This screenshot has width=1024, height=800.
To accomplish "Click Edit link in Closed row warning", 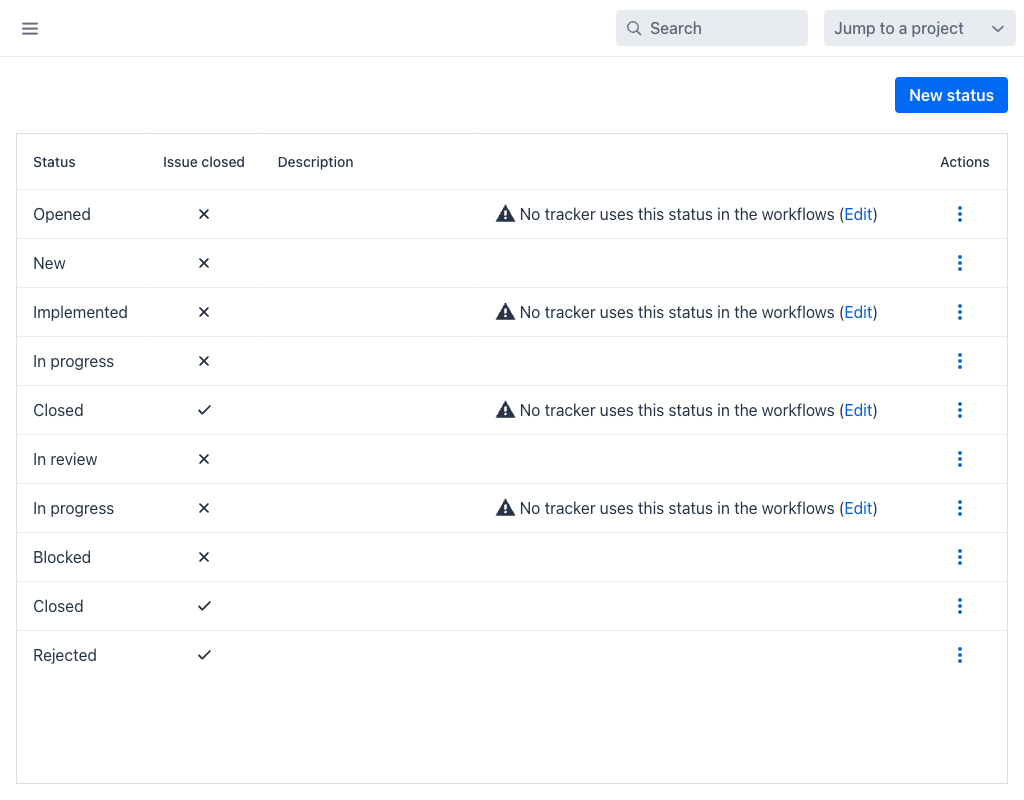I will click(858, 410).
